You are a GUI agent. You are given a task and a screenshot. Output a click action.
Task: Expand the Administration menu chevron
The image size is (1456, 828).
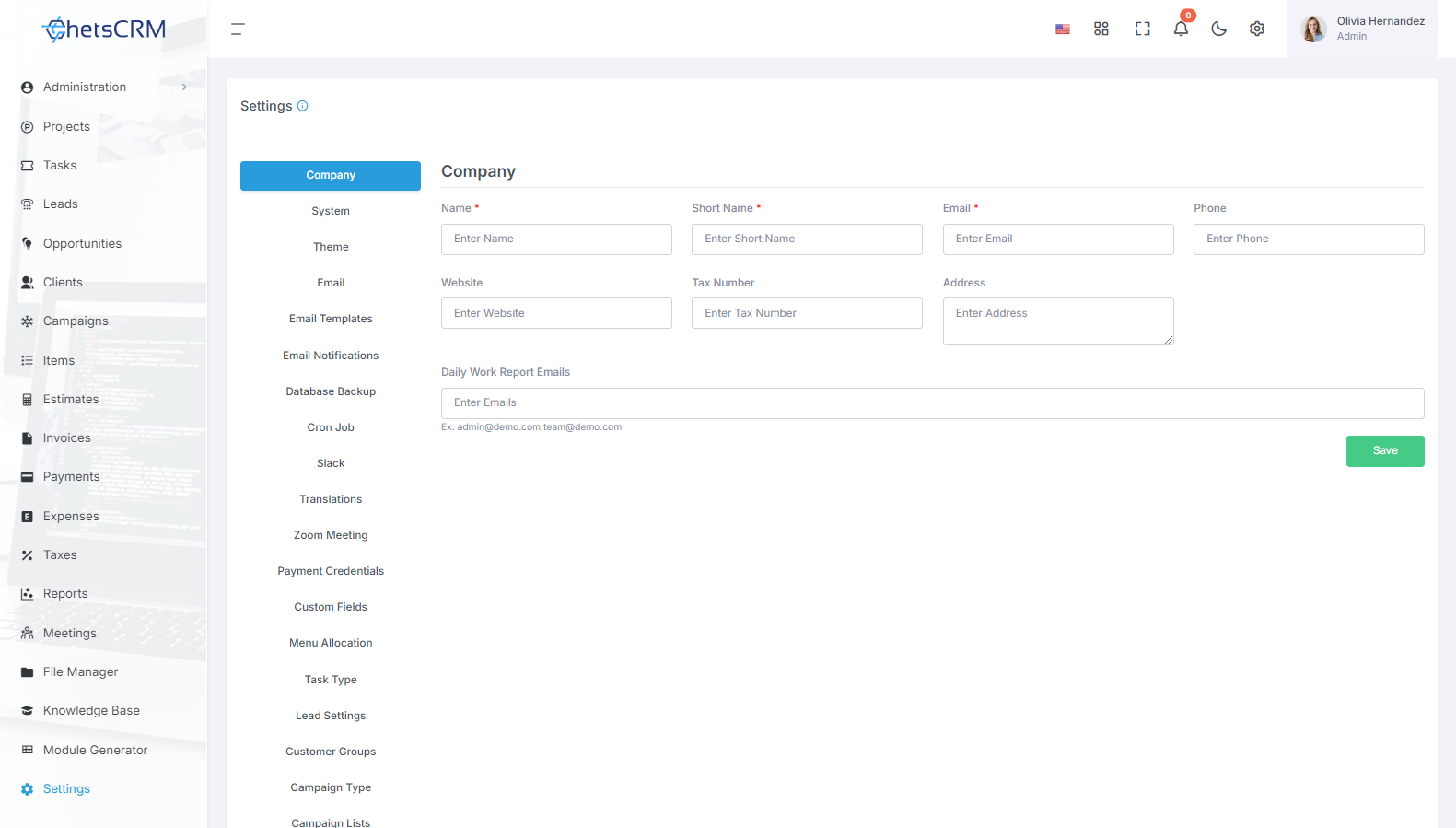click(x=184, y=87)
